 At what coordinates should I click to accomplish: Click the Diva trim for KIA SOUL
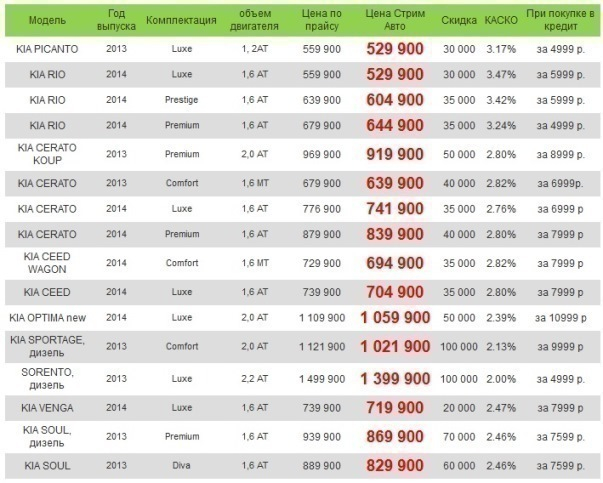(182, 466)
